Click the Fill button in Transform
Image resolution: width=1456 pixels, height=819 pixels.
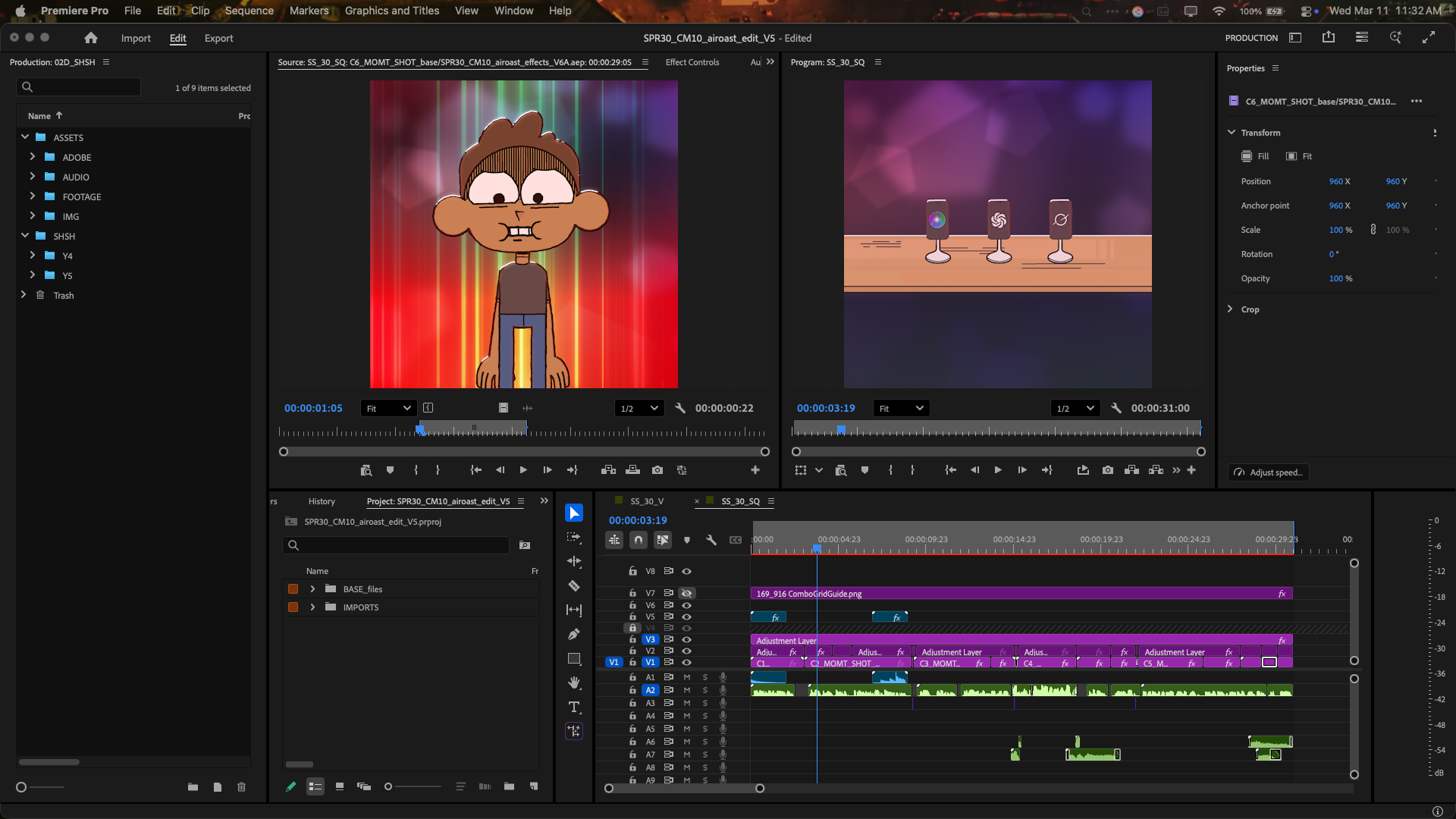click(1255, 156)
